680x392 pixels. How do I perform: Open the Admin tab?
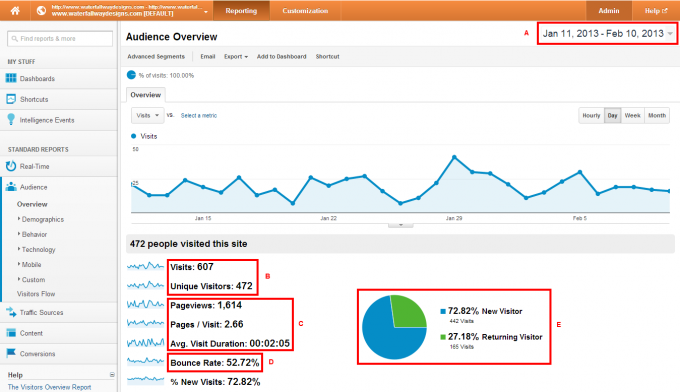click(608, 11)
